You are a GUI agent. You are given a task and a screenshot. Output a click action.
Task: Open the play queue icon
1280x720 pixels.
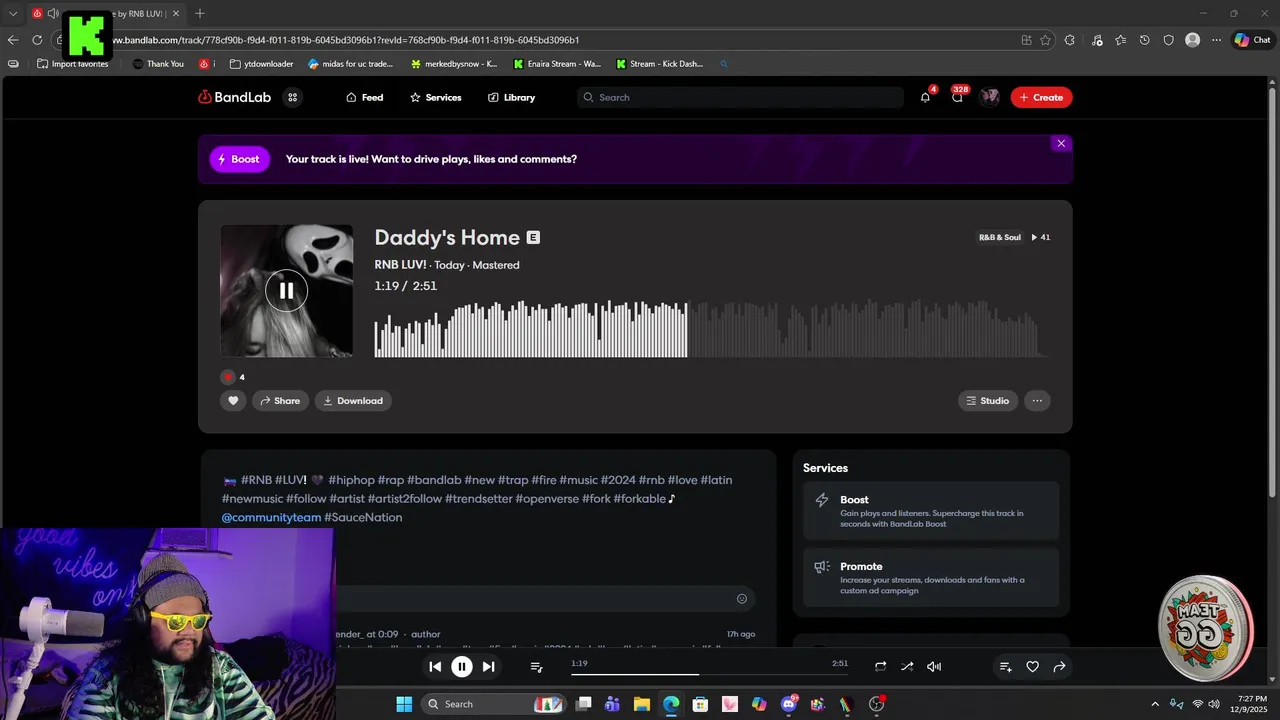[x=536, y=666]
